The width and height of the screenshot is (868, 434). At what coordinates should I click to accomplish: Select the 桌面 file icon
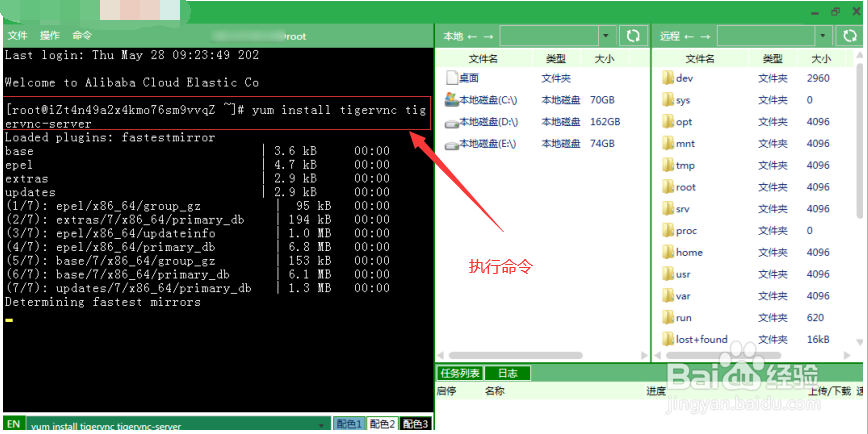452,78
